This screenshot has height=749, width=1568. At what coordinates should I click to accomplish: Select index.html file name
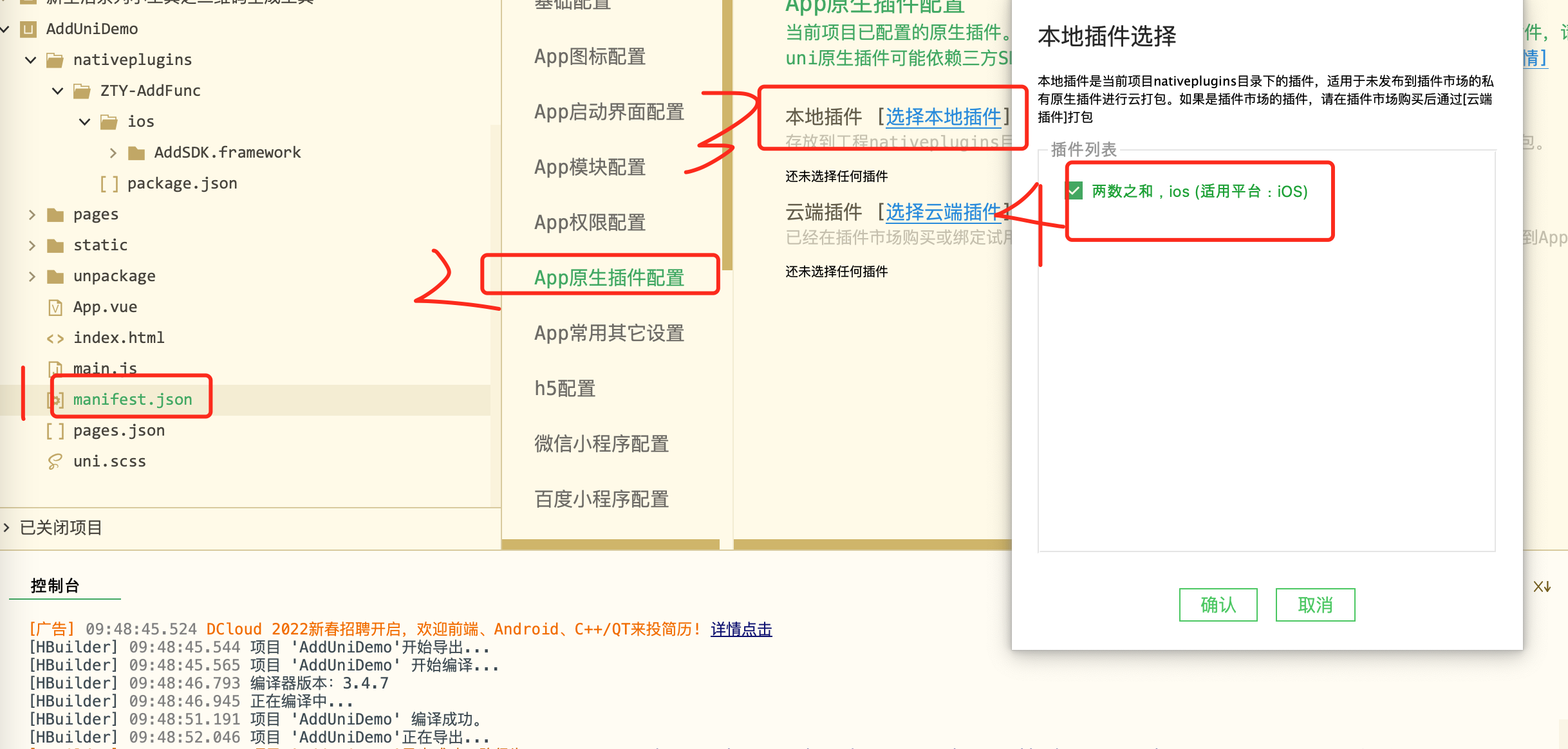pos(119,338)
